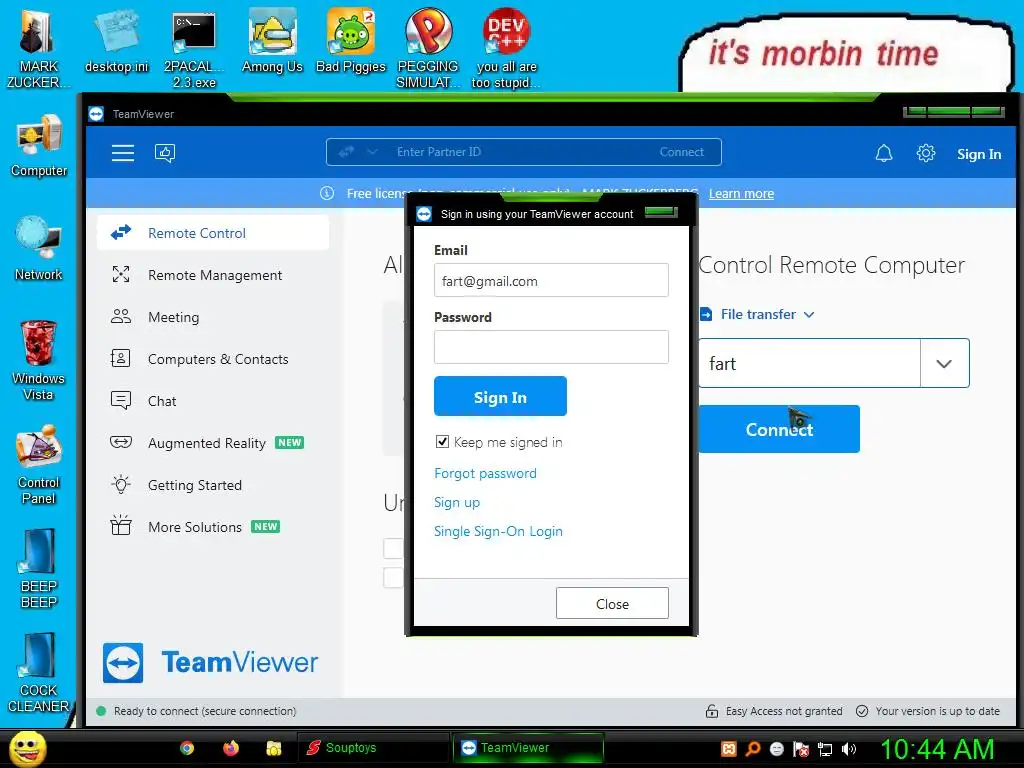This screenshot has height=768, width=1024.
Task: Select Remote Management in the sidebar
Action: pos(213,275)
